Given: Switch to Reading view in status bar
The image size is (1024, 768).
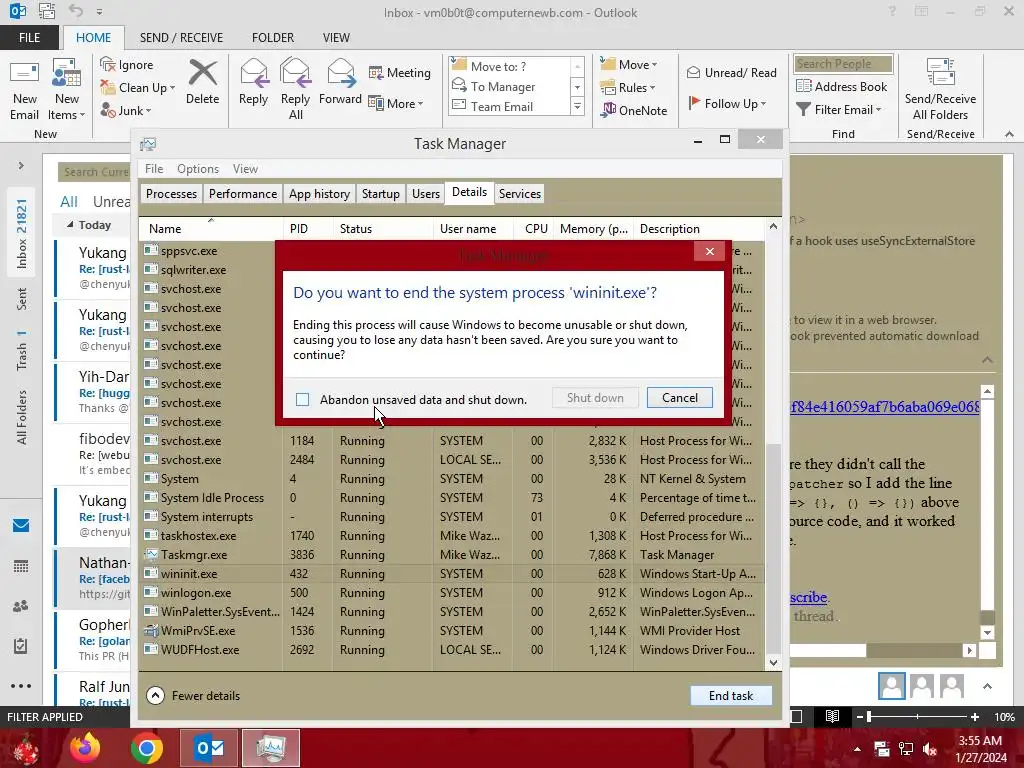Looking at the screenshot, I should (832, 716).
